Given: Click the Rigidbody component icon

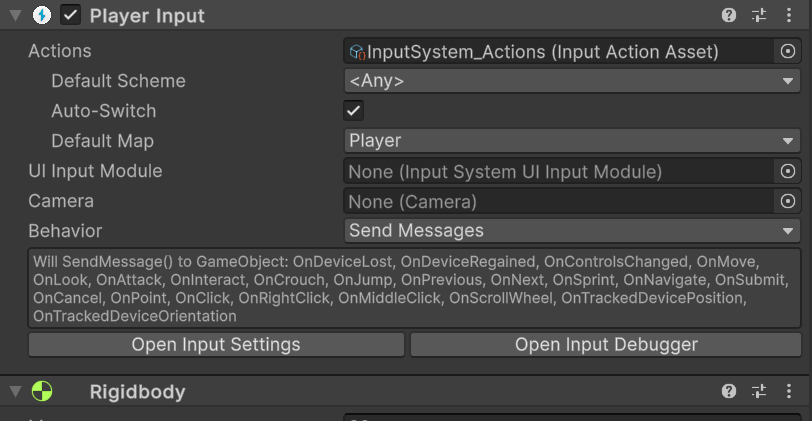Looking at the screenshot, I should (x=42, y=391).
